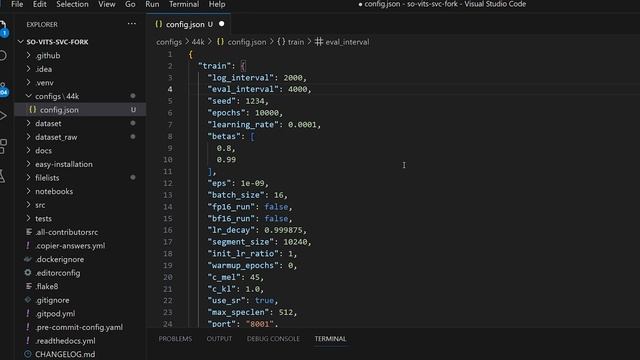Expand the .venv folder

(44, 82)
